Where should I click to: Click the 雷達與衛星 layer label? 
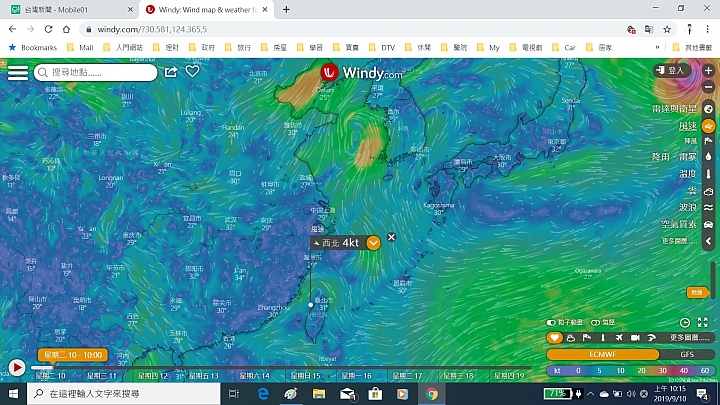point(674,109)
